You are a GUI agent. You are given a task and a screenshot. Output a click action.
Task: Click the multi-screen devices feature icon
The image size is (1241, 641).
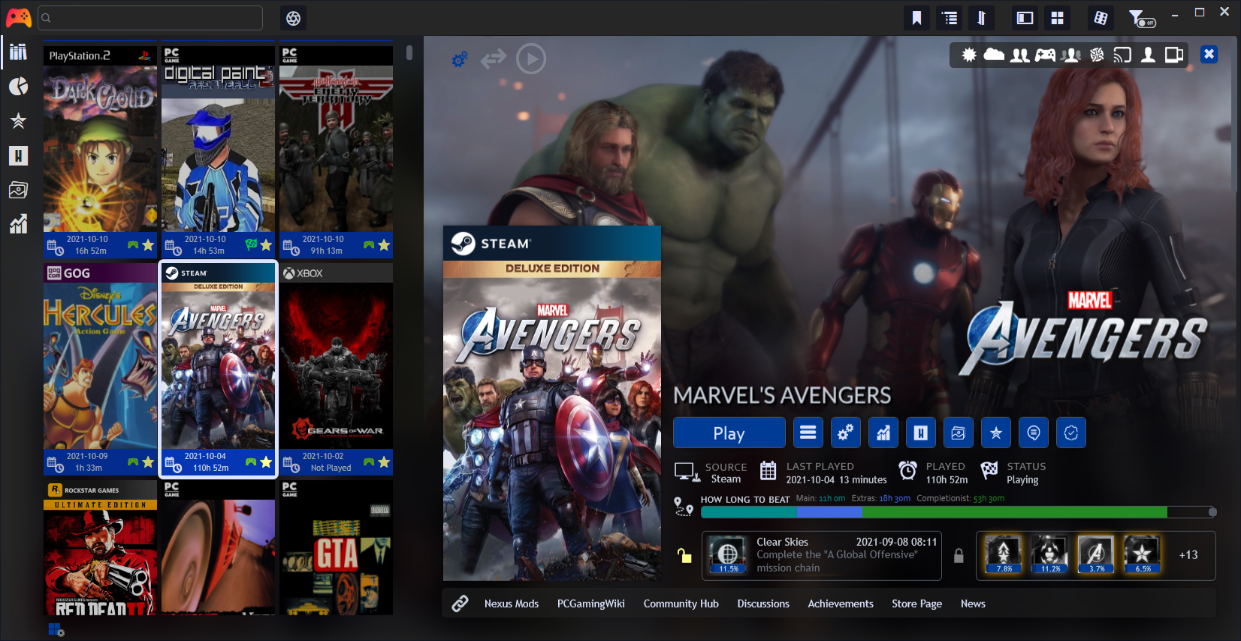pos(1174,55)
